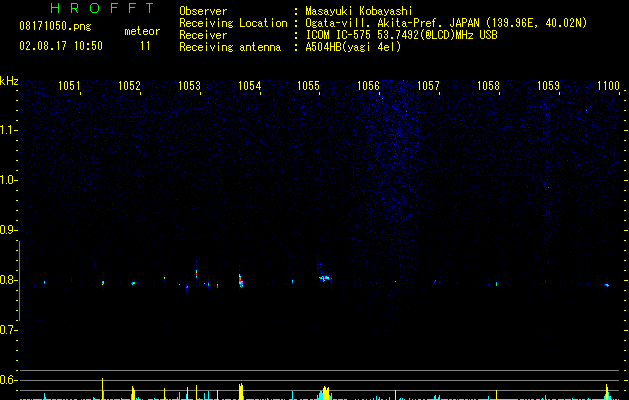The width and height of the screenshot is (629, 400).
Task: Click the 0.7 kHz frequency axis label
Action: pos(7,330)
